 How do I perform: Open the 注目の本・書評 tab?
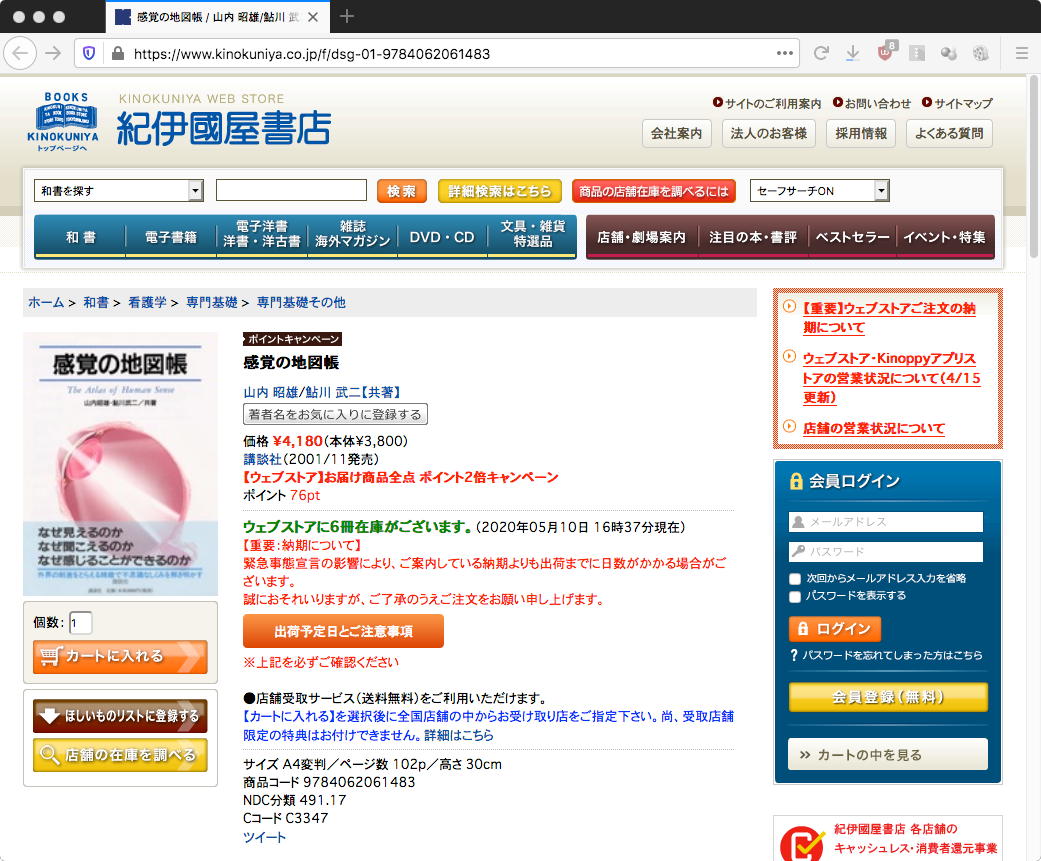click(753, 237)
